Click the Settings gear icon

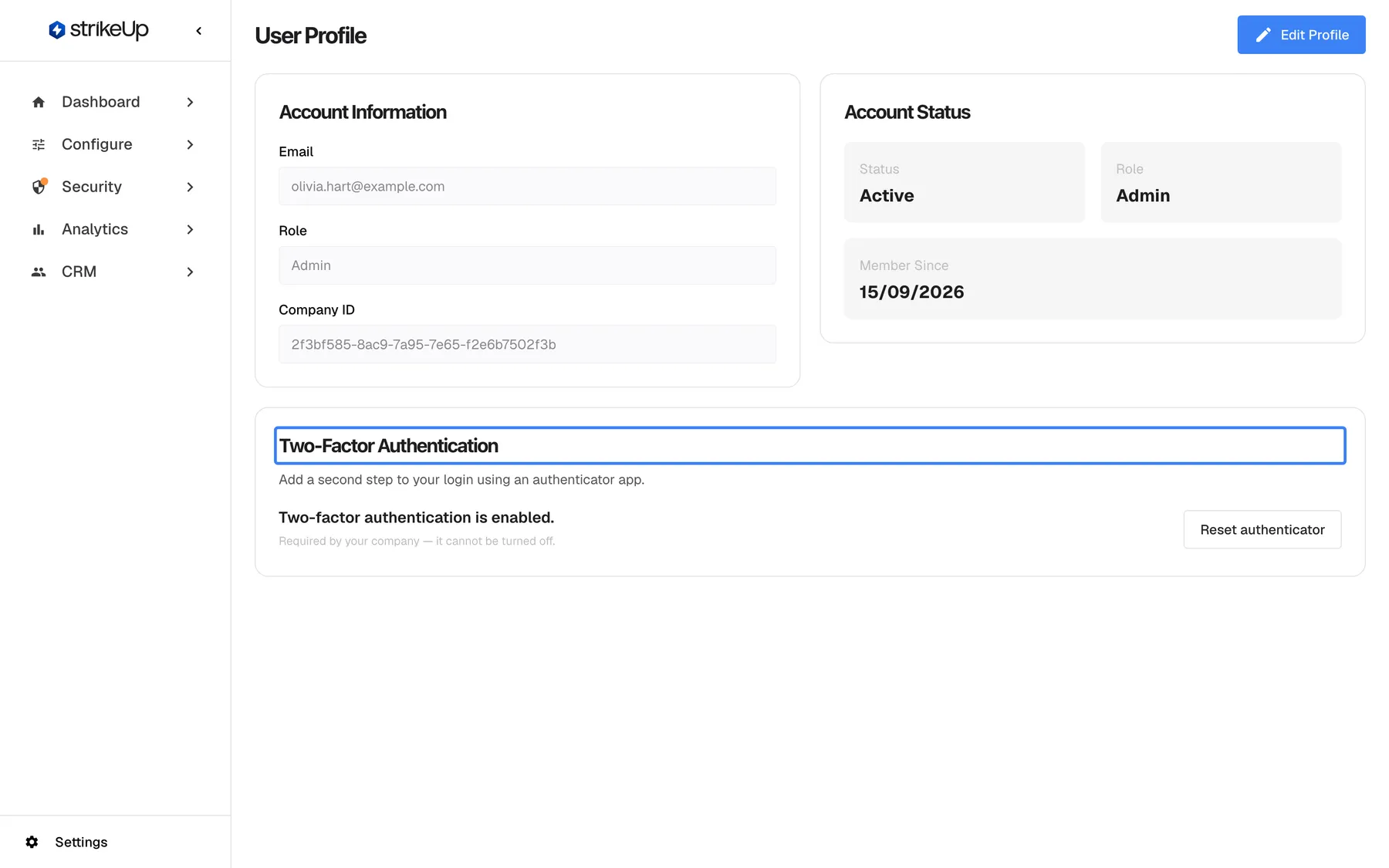[32, 842]
